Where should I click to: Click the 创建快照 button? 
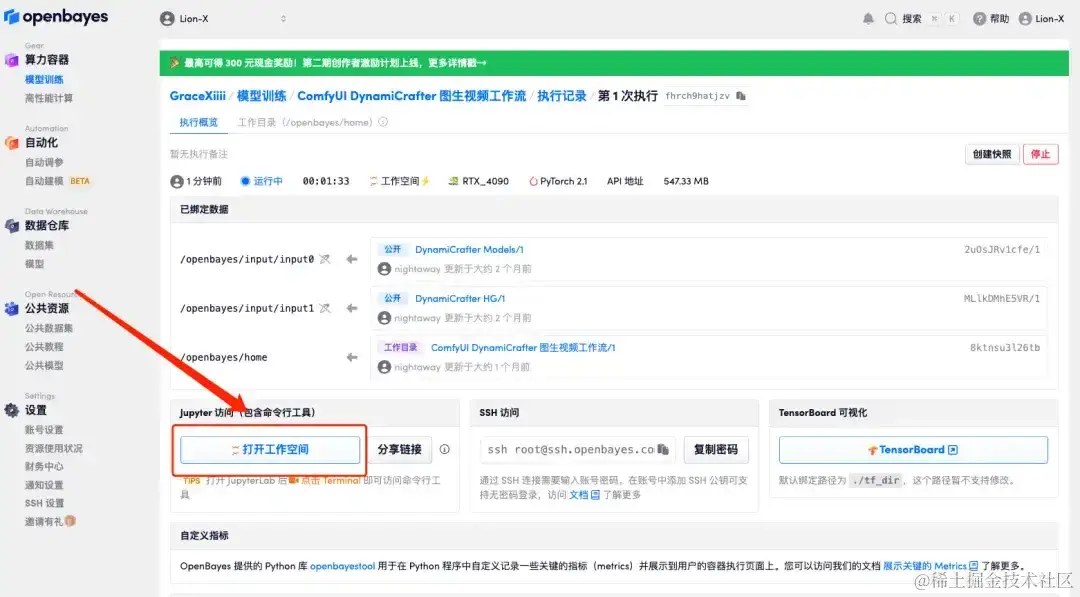tap(992, 154)
